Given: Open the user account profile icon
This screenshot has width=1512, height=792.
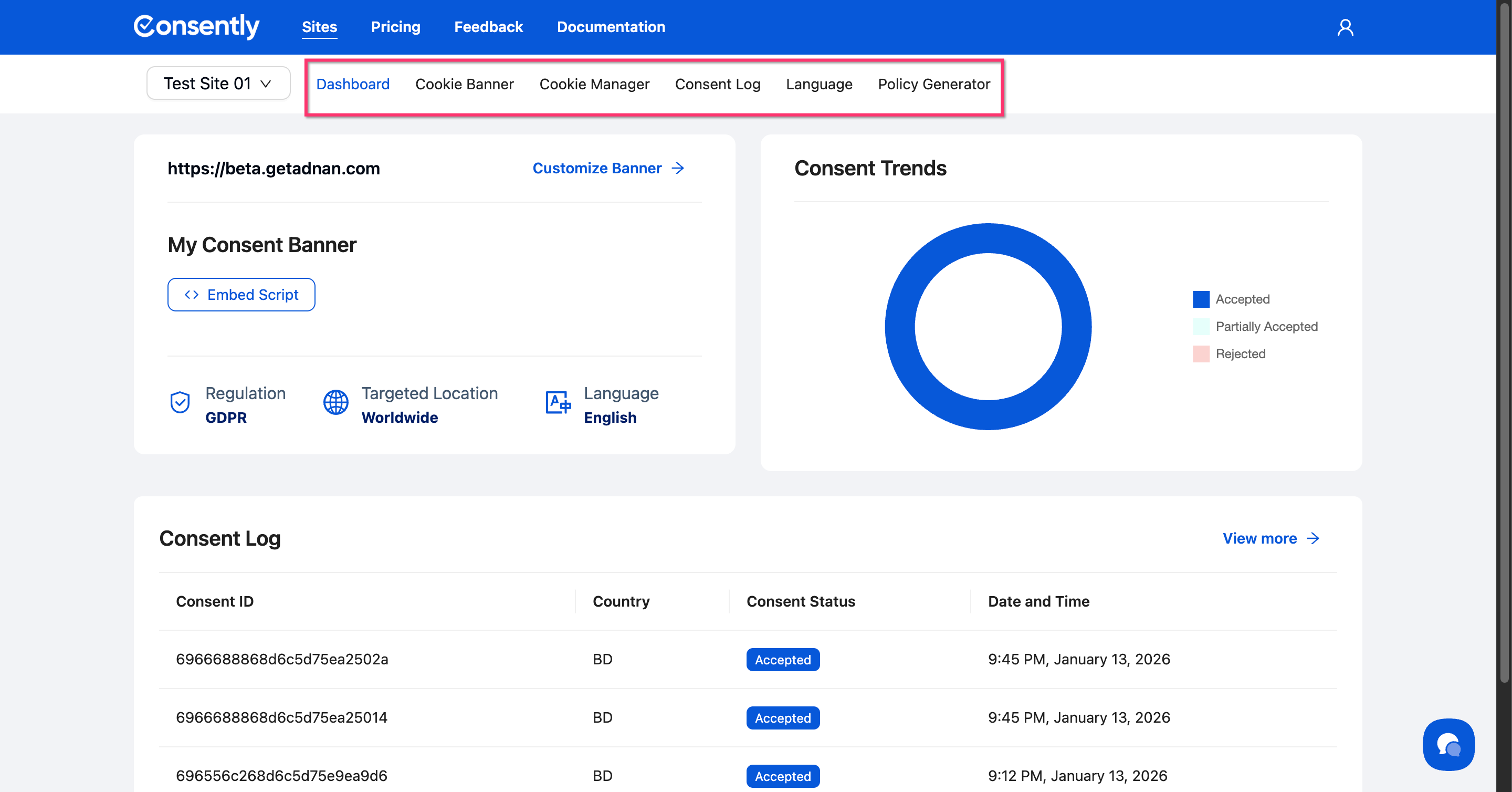Looking at the screenshot, I should point(1345,28).
